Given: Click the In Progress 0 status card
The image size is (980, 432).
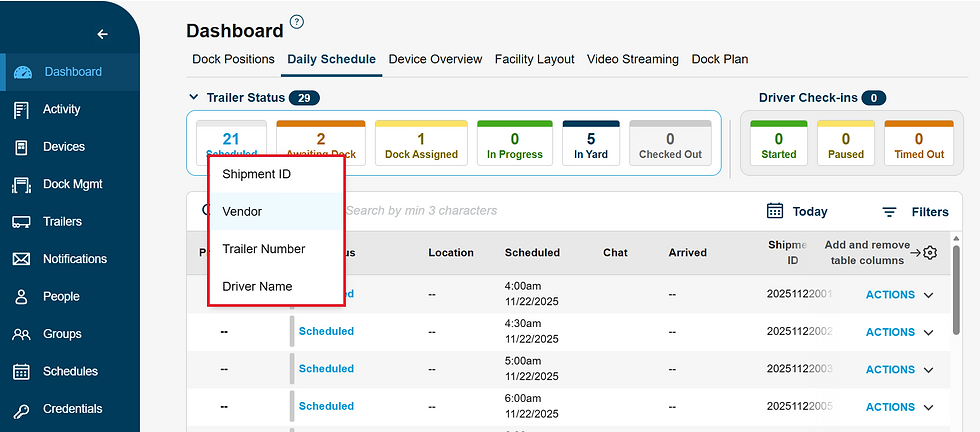Looking at the screenshot, I should [x=515, y=143].
